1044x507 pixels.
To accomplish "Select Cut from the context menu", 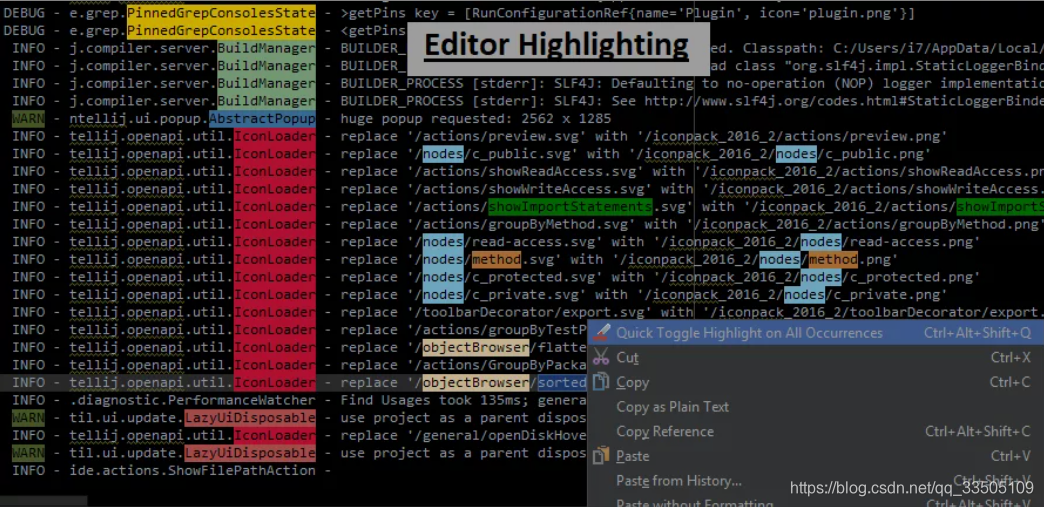I will pos(816,357).
